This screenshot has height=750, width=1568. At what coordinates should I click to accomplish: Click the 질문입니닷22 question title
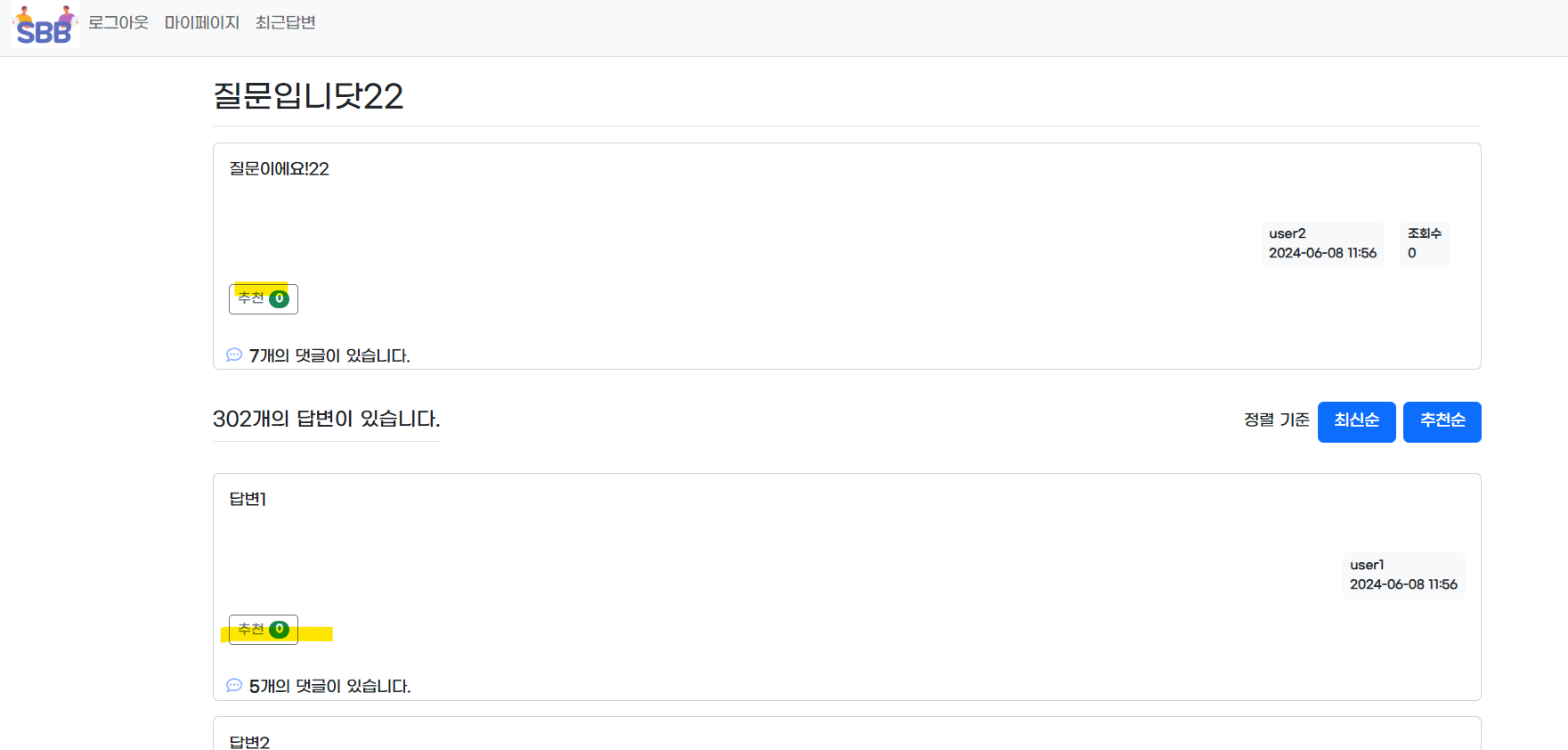(308, 96)
